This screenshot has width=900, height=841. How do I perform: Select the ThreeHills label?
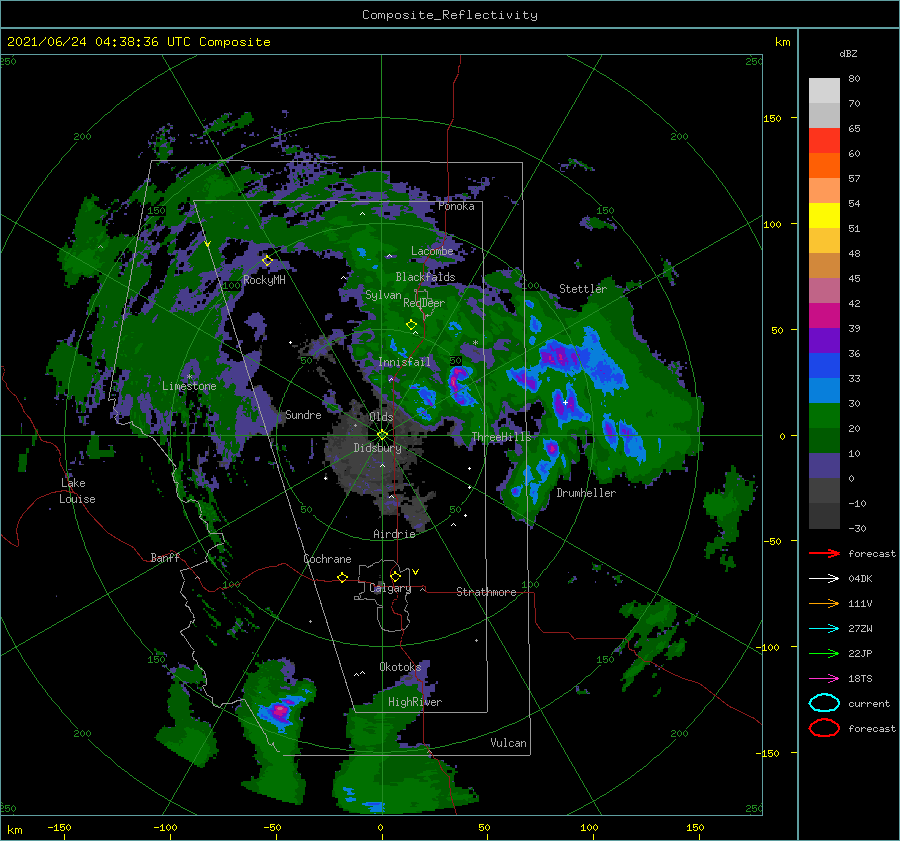(502, 437)
